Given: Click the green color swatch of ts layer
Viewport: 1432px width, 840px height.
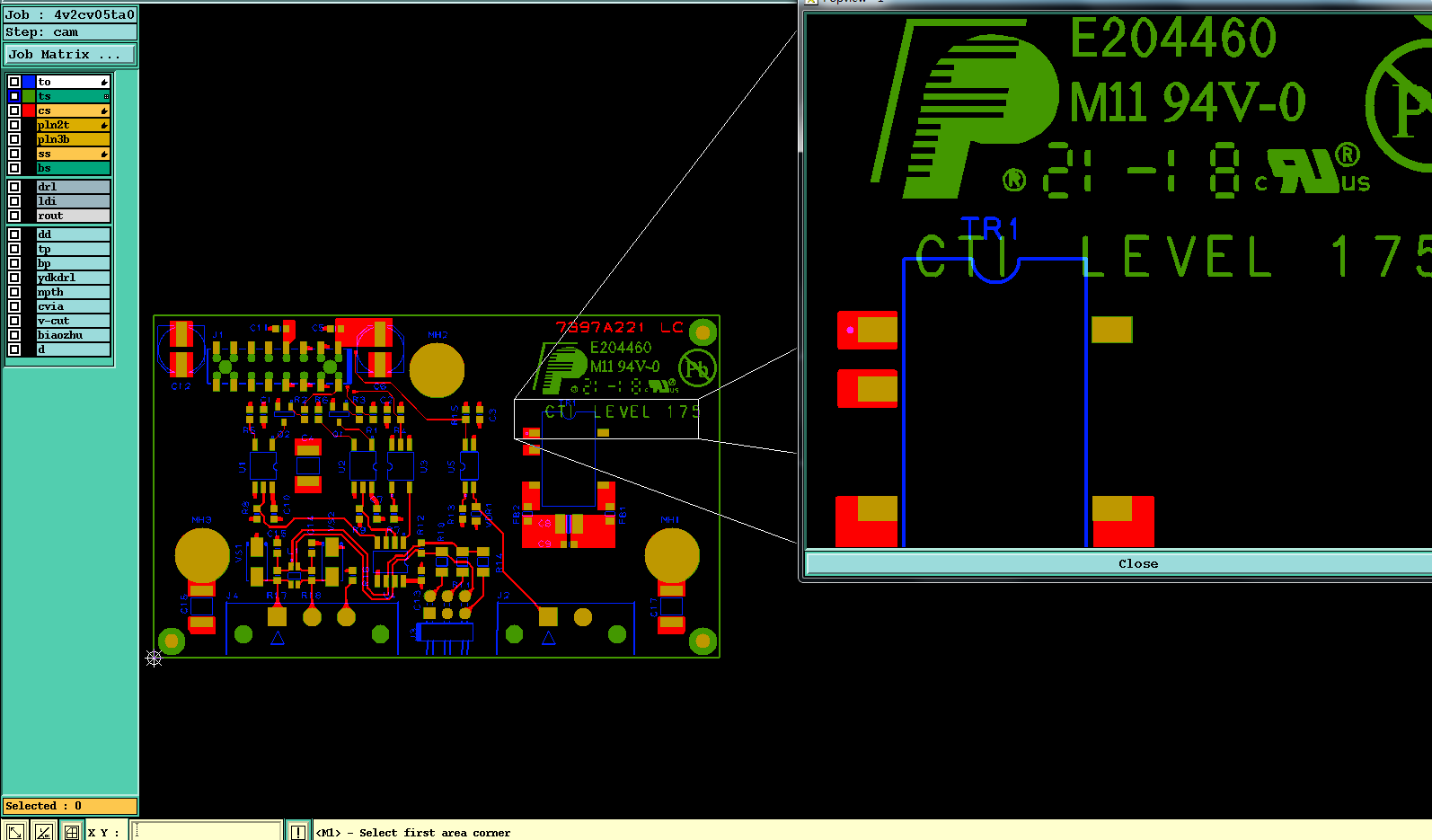Looking at the screenshot, I should [29, 96].
